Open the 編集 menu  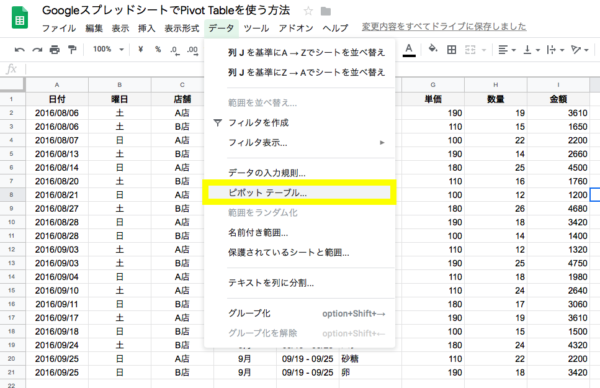(x=94, y=28)
